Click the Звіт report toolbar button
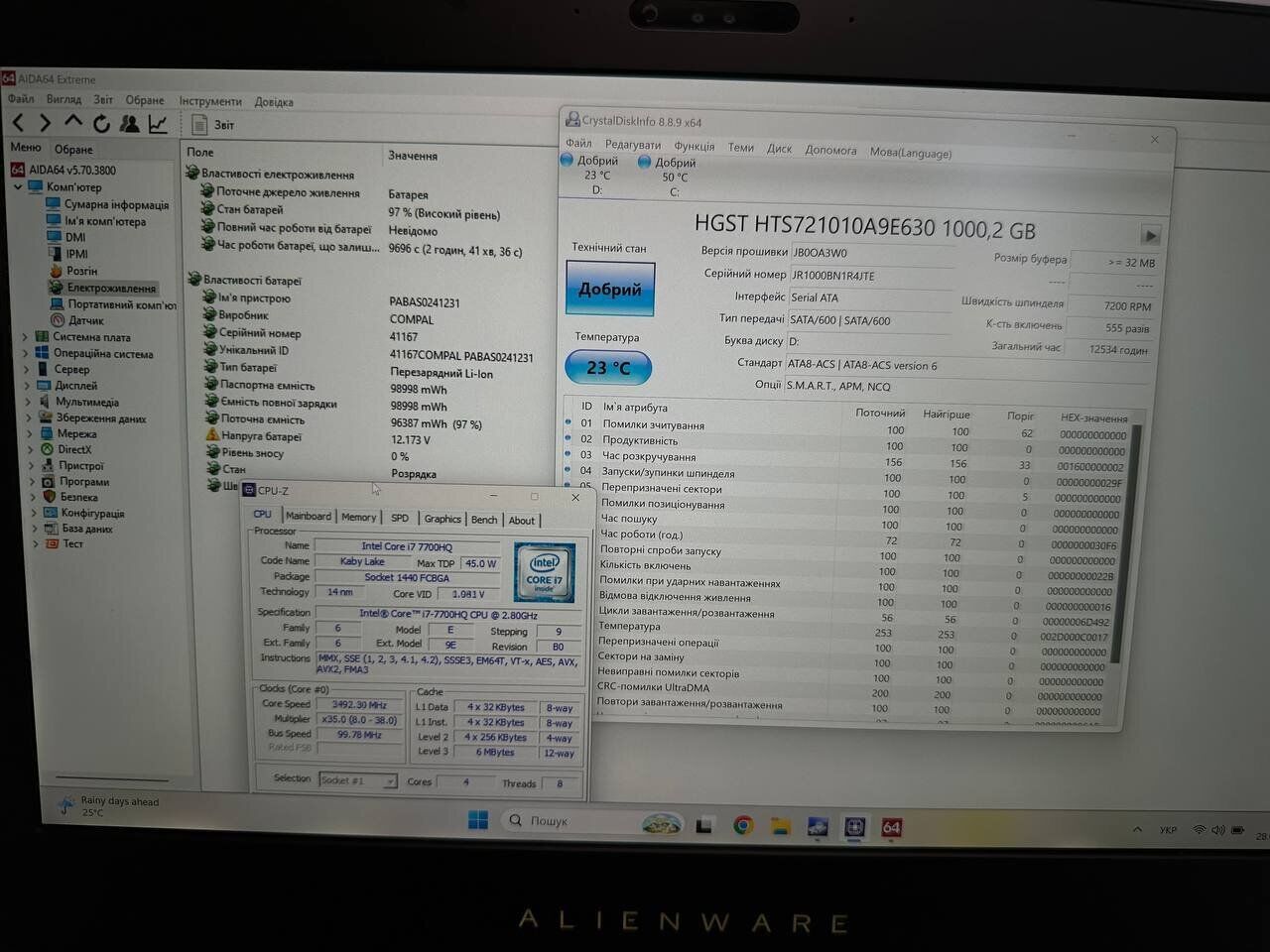The image size is (1270, 952). tap(214, 125)
